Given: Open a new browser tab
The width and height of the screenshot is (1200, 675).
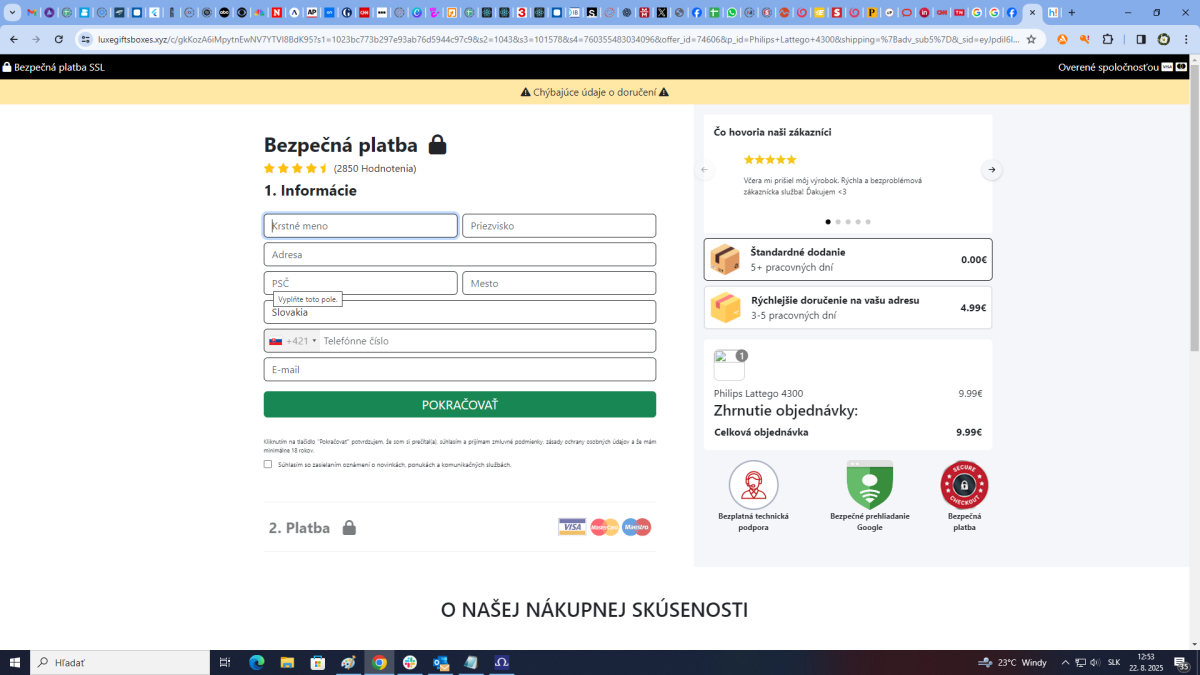Looking at the screenshot, I should pyautogui.click(x=1071, y=13).
